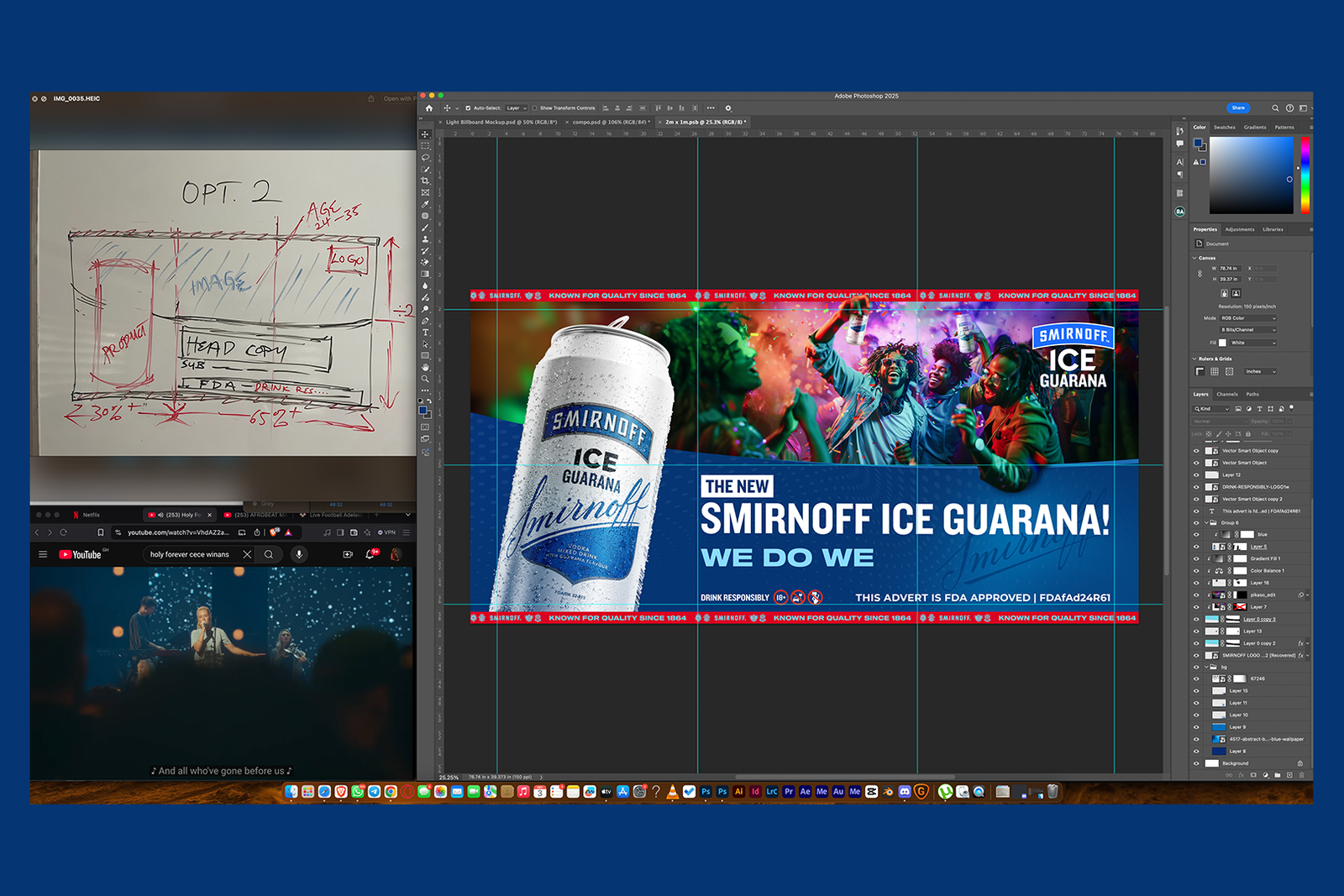The width and height of the screenshot is (1344, 896).
Task: Click the rainbow hue slider strip
Action: [1305, 175]
